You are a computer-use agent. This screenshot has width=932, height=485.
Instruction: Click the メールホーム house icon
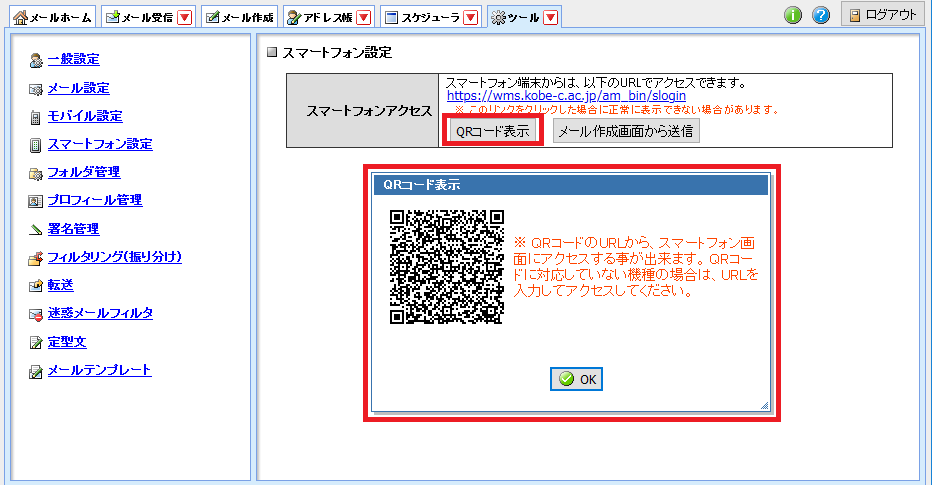click(x=21, y=18)
